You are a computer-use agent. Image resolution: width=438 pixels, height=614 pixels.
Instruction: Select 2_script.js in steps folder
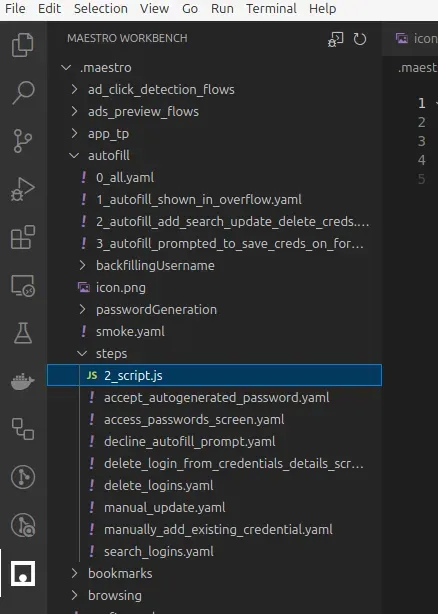point(214,375)
